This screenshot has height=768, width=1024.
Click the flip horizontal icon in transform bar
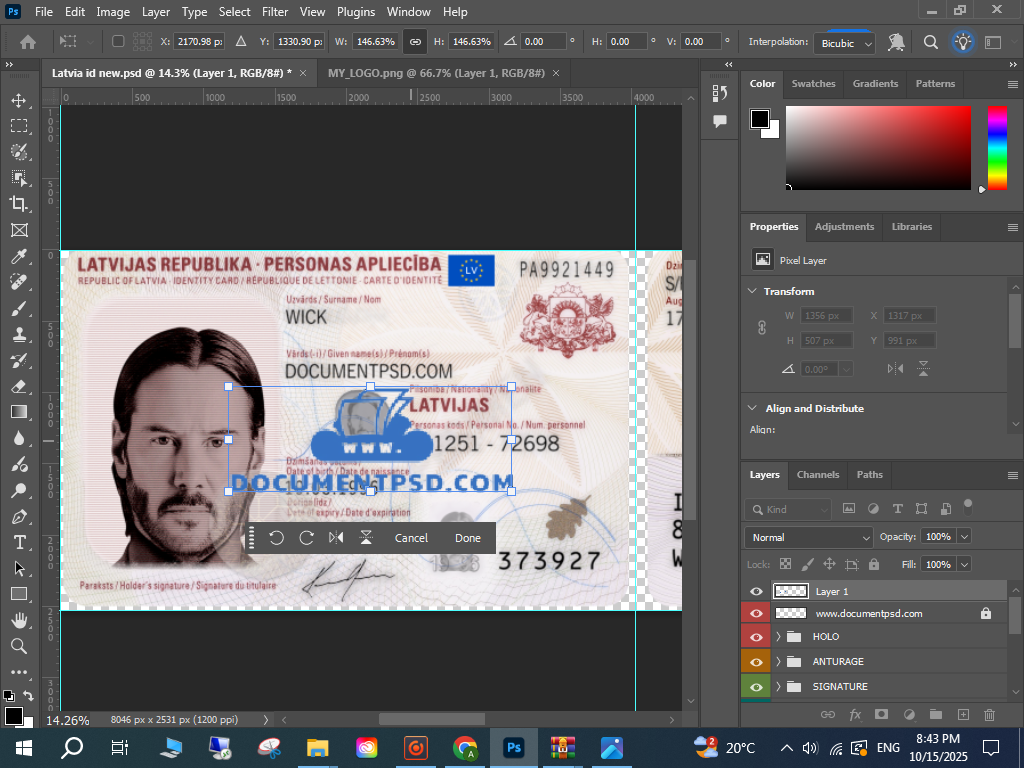point(336,538)
